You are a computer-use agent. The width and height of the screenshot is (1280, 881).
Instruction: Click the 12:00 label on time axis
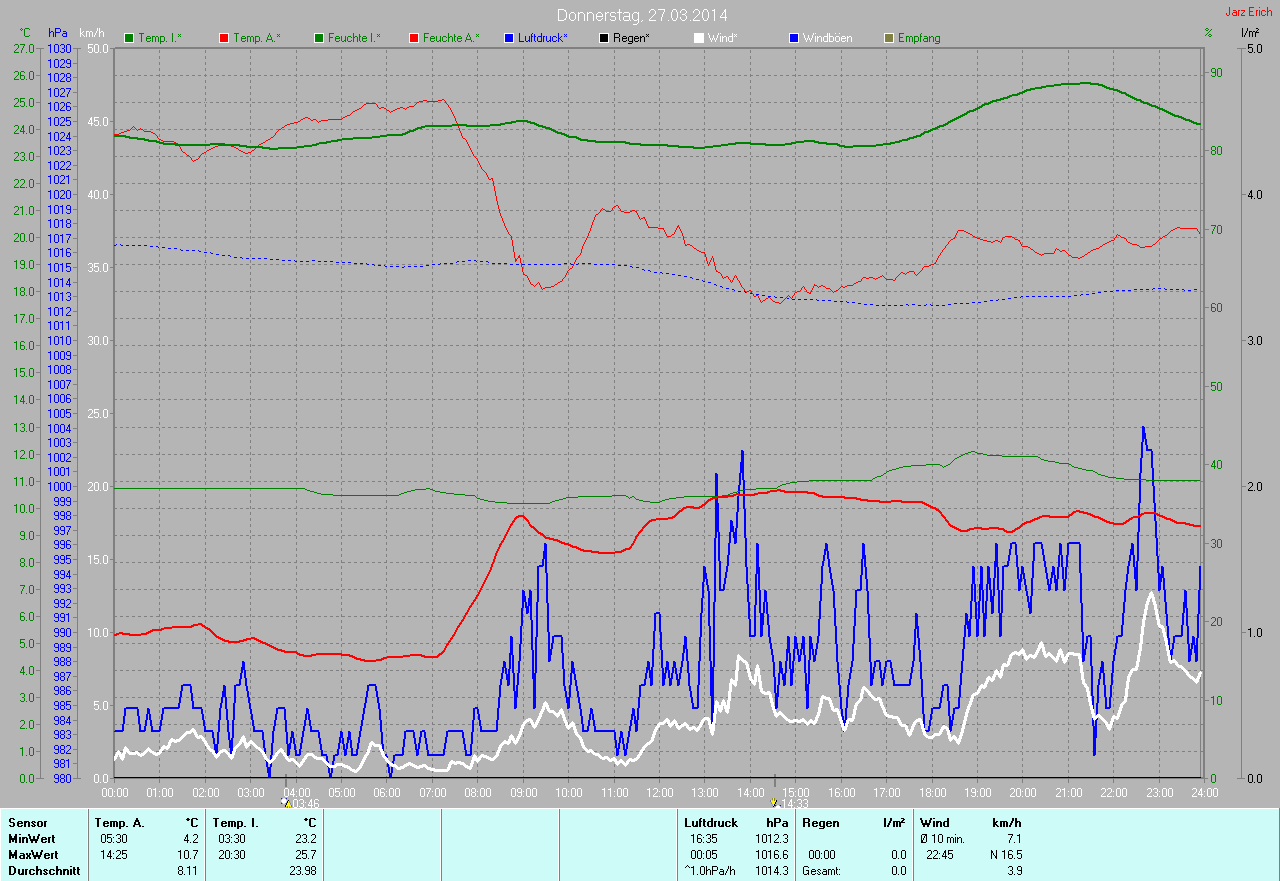660,793
